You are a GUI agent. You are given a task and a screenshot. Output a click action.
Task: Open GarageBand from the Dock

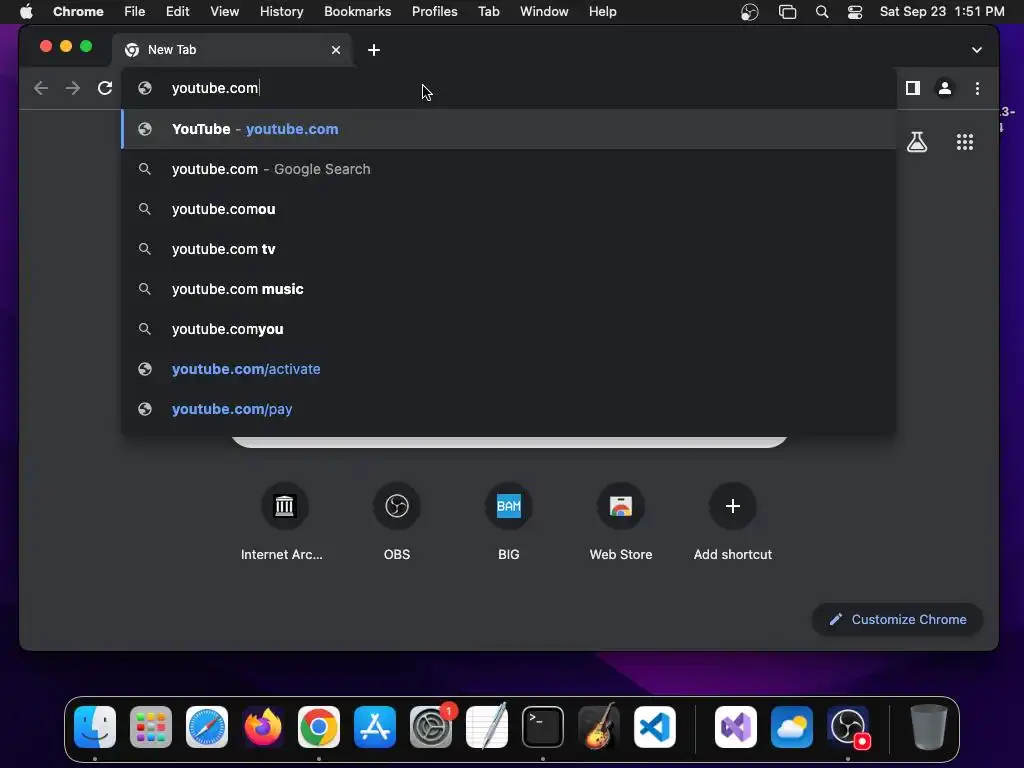tap(599, 727)
